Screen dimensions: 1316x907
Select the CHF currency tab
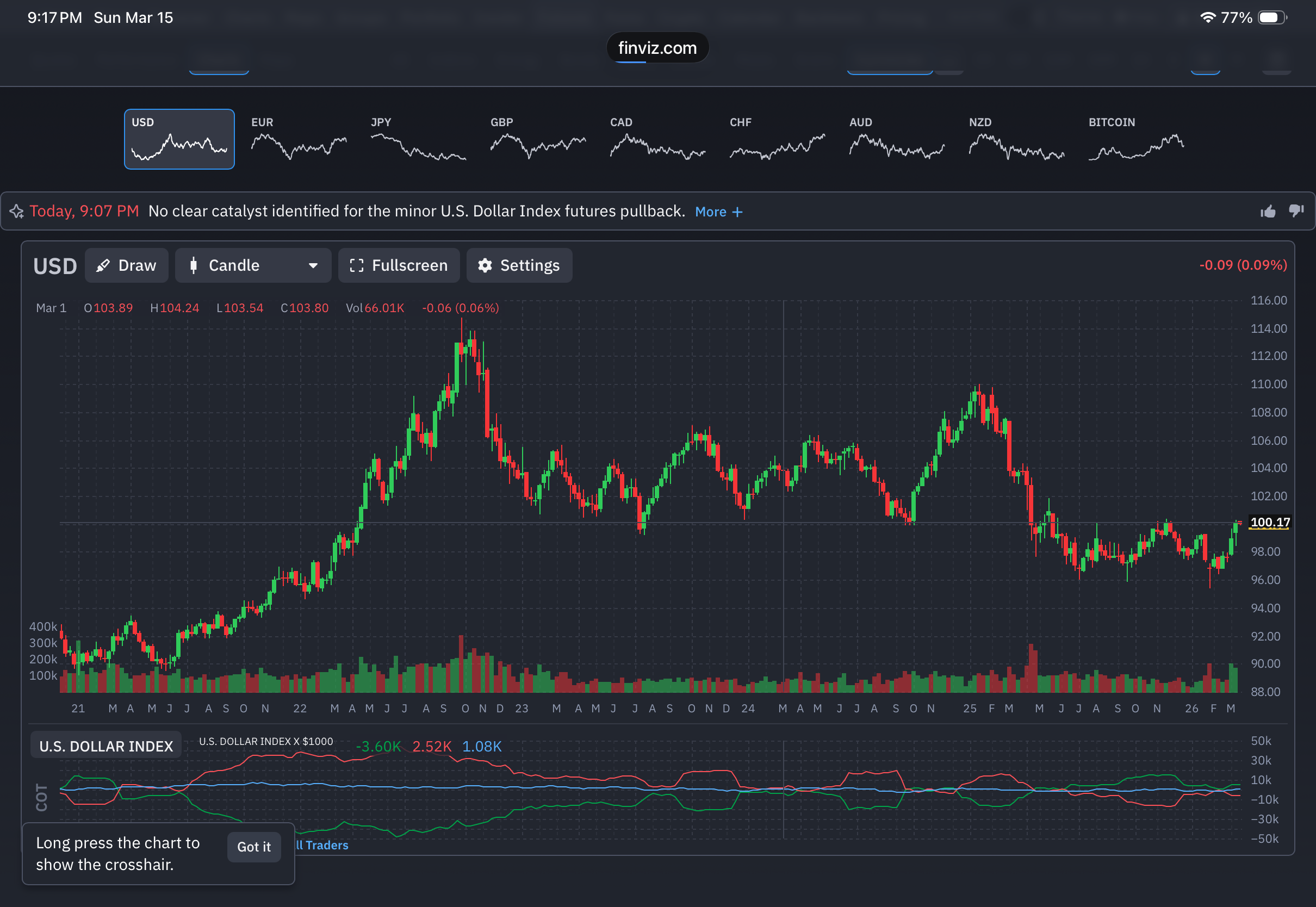[777, 139]
